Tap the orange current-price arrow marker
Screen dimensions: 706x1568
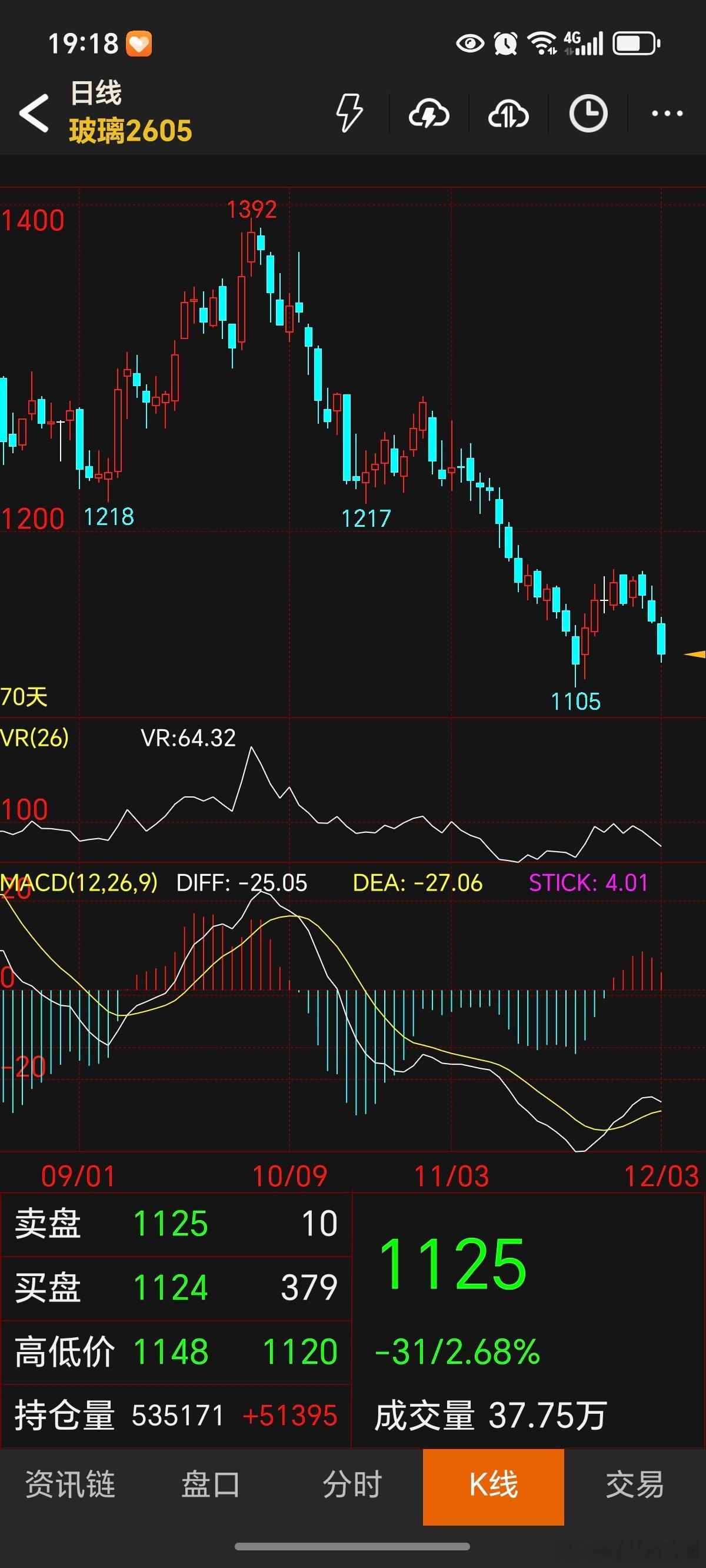pyautogui.click(x=694, y=655)
